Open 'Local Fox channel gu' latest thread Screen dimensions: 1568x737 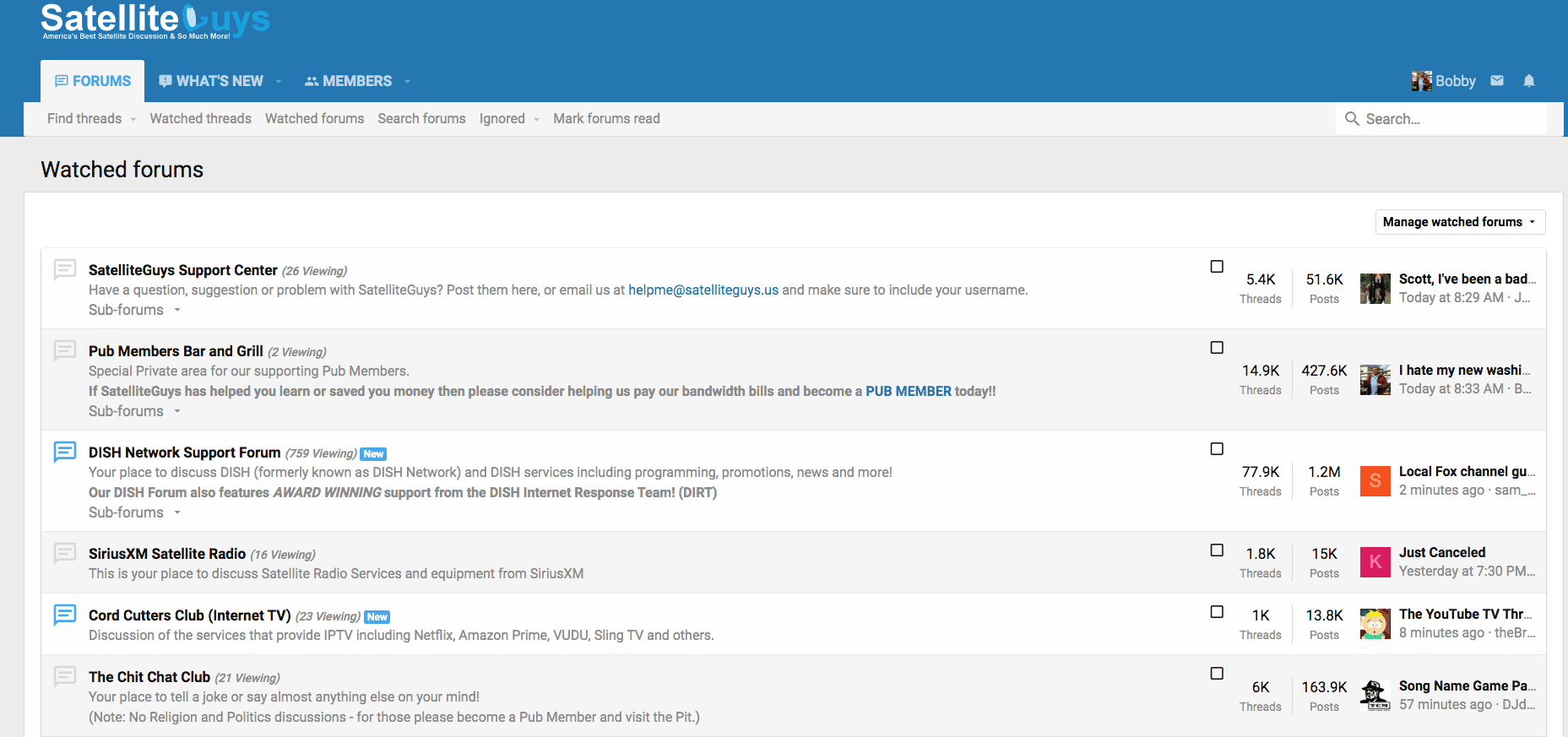click(1468, 472)
